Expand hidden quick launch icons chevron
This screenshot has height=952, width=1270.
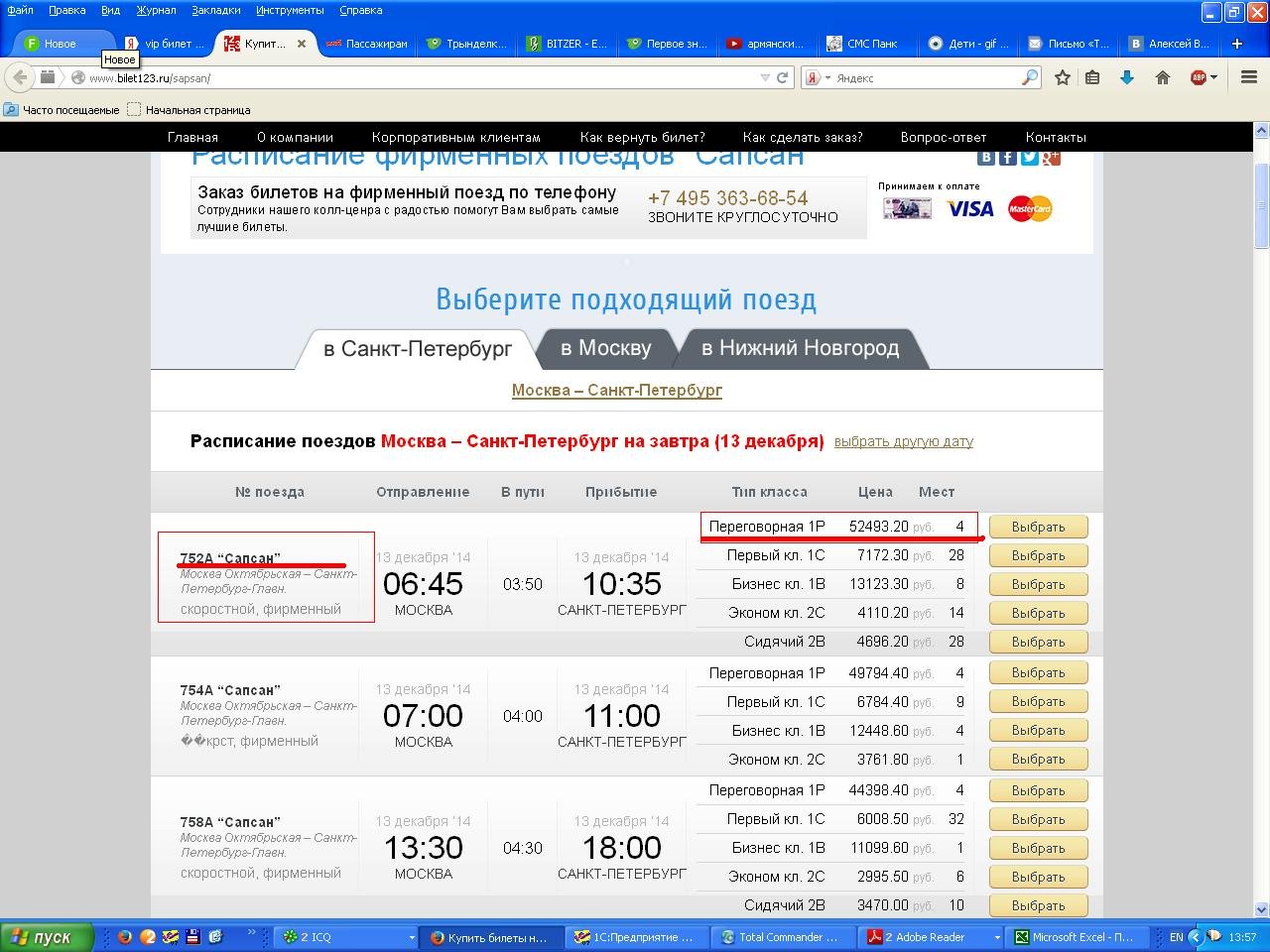pos(251,932)
